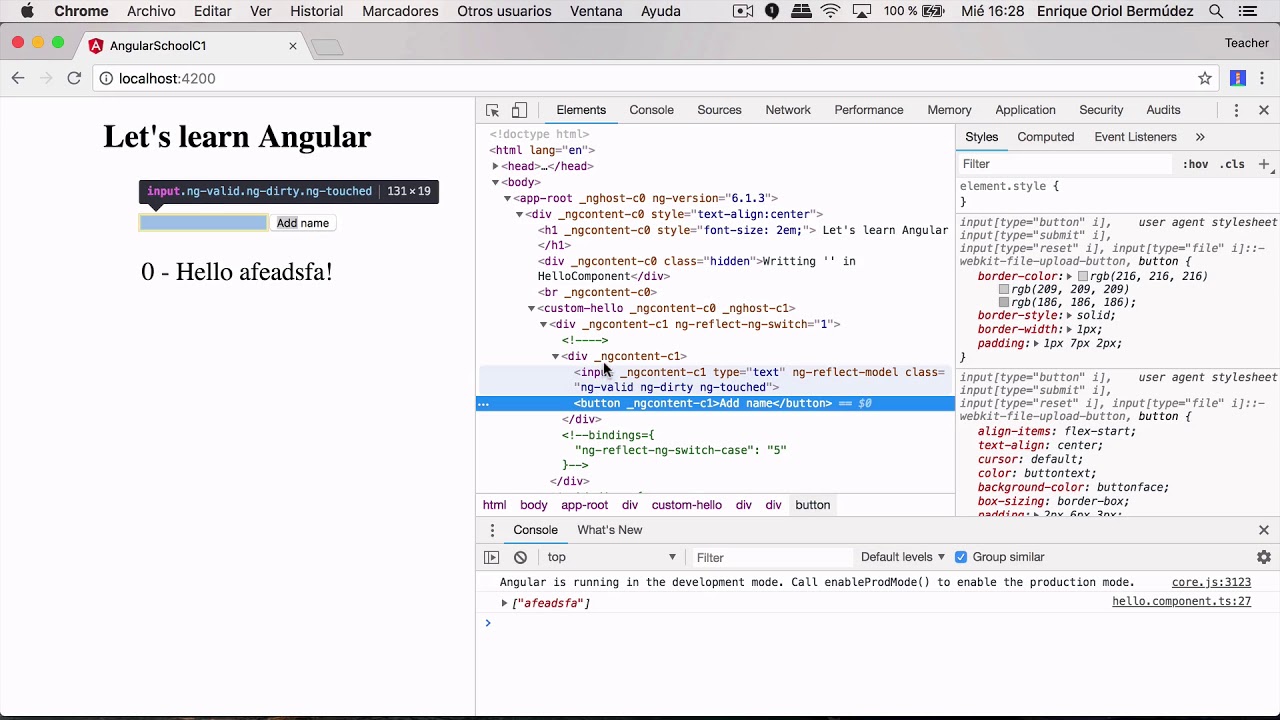Switch to the Console tab
This screenshot has height=720, width=1280.
[651, 110]
